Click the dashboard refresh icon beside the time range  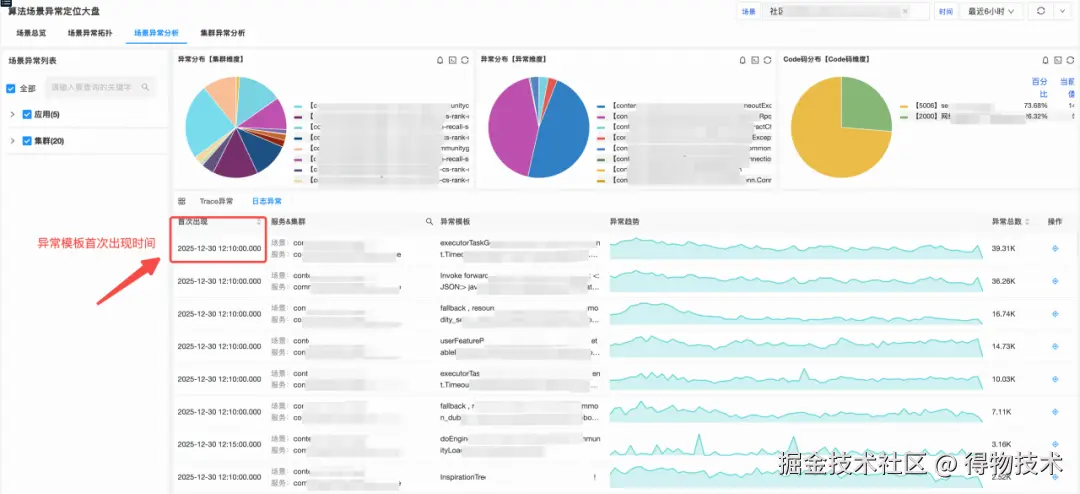(1041, 11)
